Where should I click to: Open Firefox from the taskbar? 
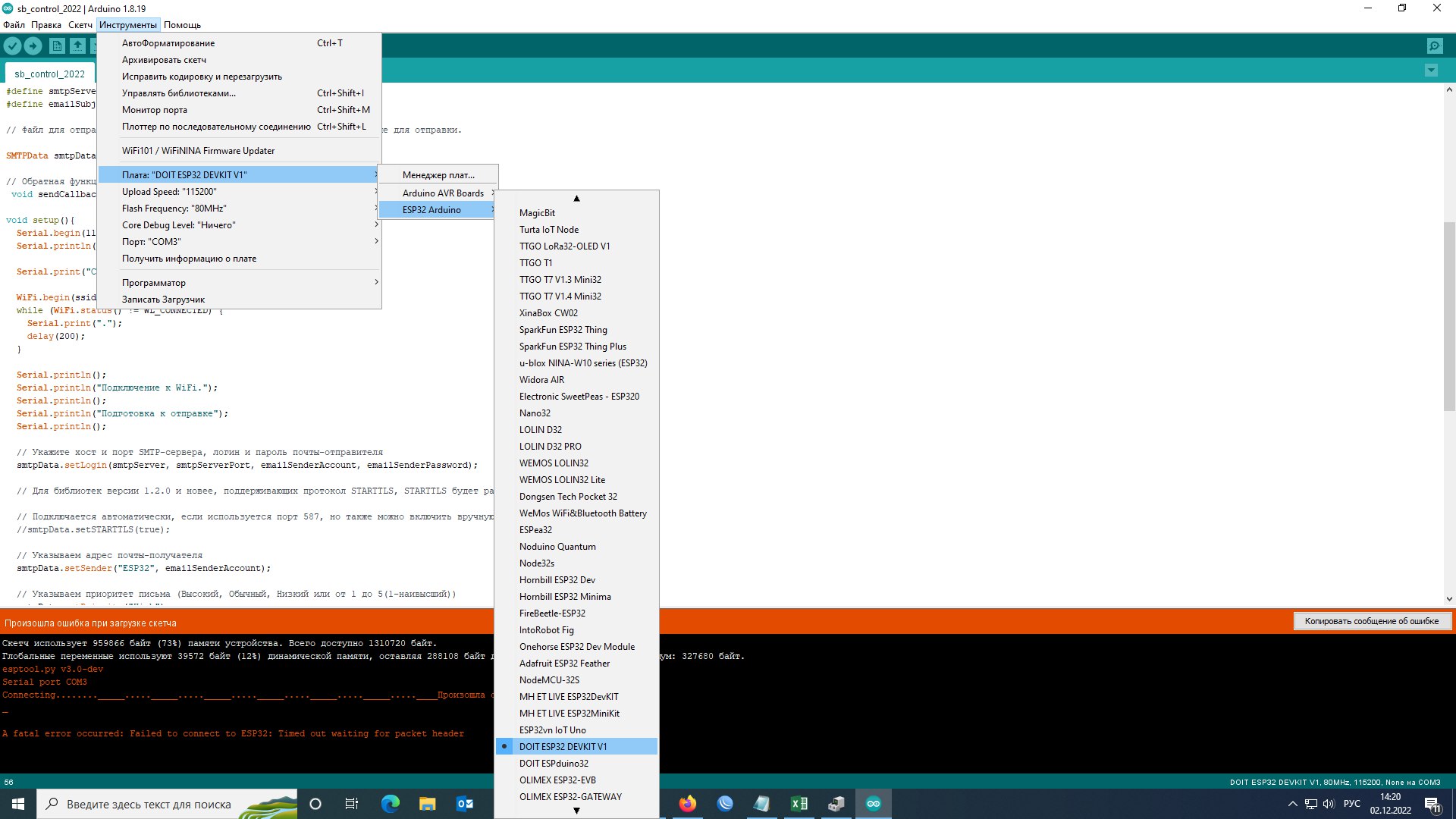(687, 804)
